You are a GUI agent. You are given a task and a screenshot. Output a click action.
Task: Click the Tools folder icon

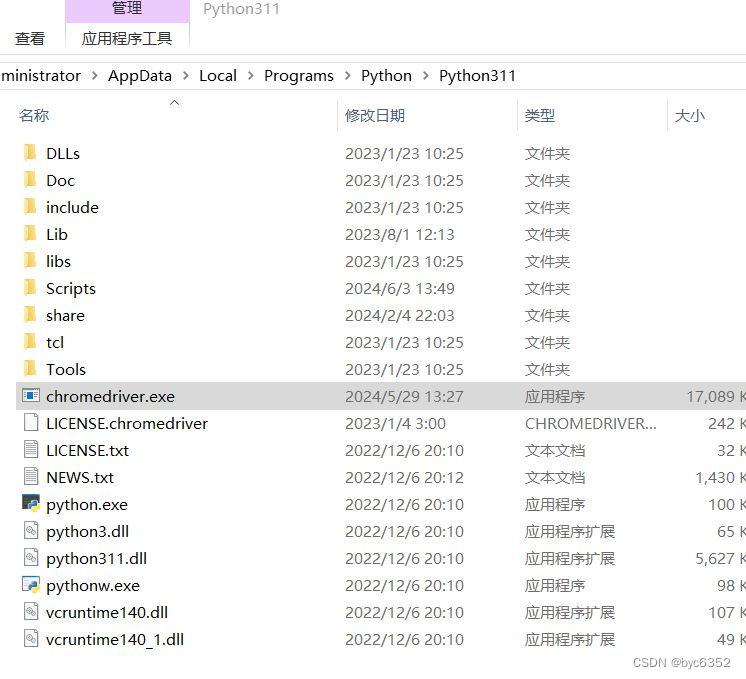click(x=30, y=369)
